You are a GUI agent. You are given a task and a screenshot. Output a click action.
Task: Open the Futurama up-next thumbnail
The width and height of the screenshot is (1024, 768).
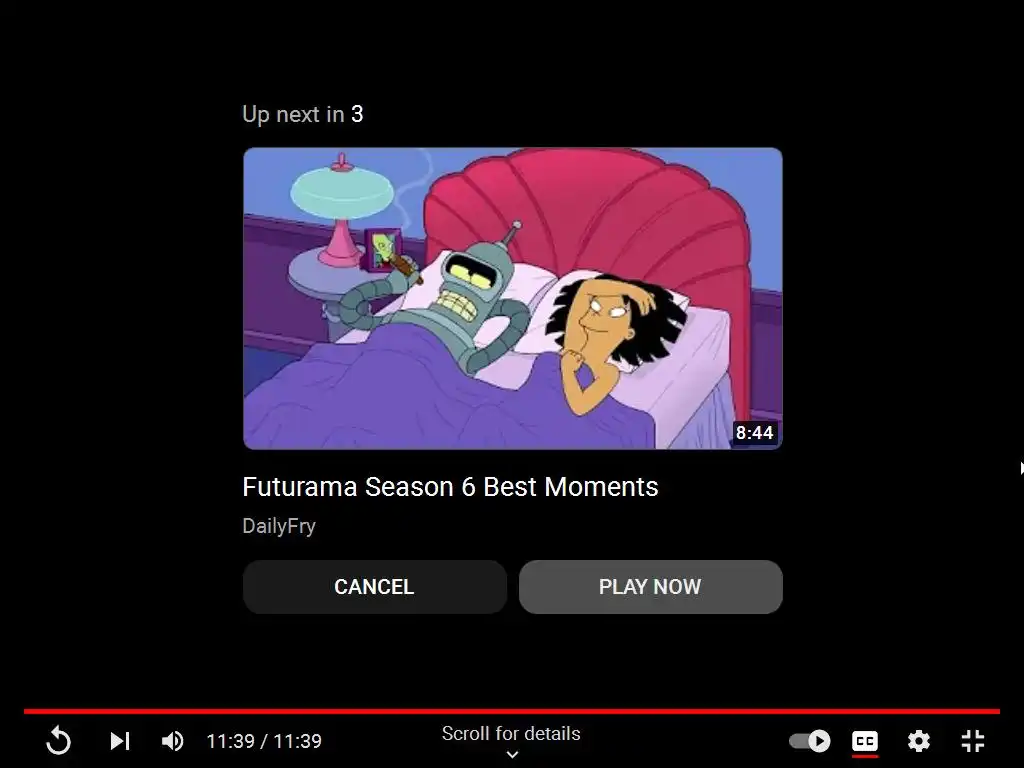[513, 298]
